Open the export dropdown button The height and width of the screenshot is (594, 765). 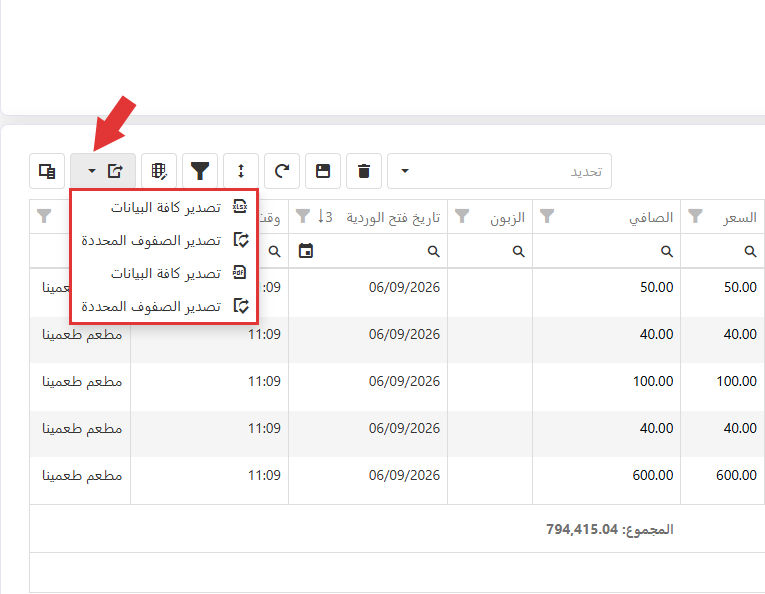103,171
